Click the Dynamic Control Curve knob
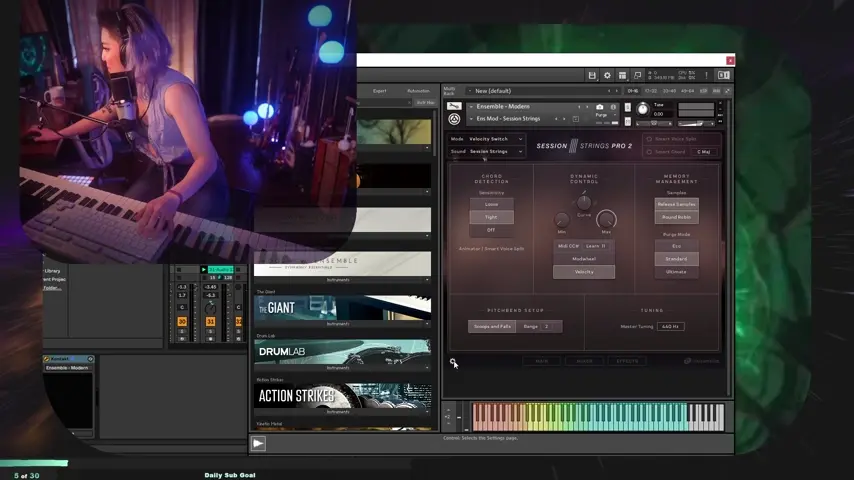Screen dimensions: 854x480 tap(584, 203)
